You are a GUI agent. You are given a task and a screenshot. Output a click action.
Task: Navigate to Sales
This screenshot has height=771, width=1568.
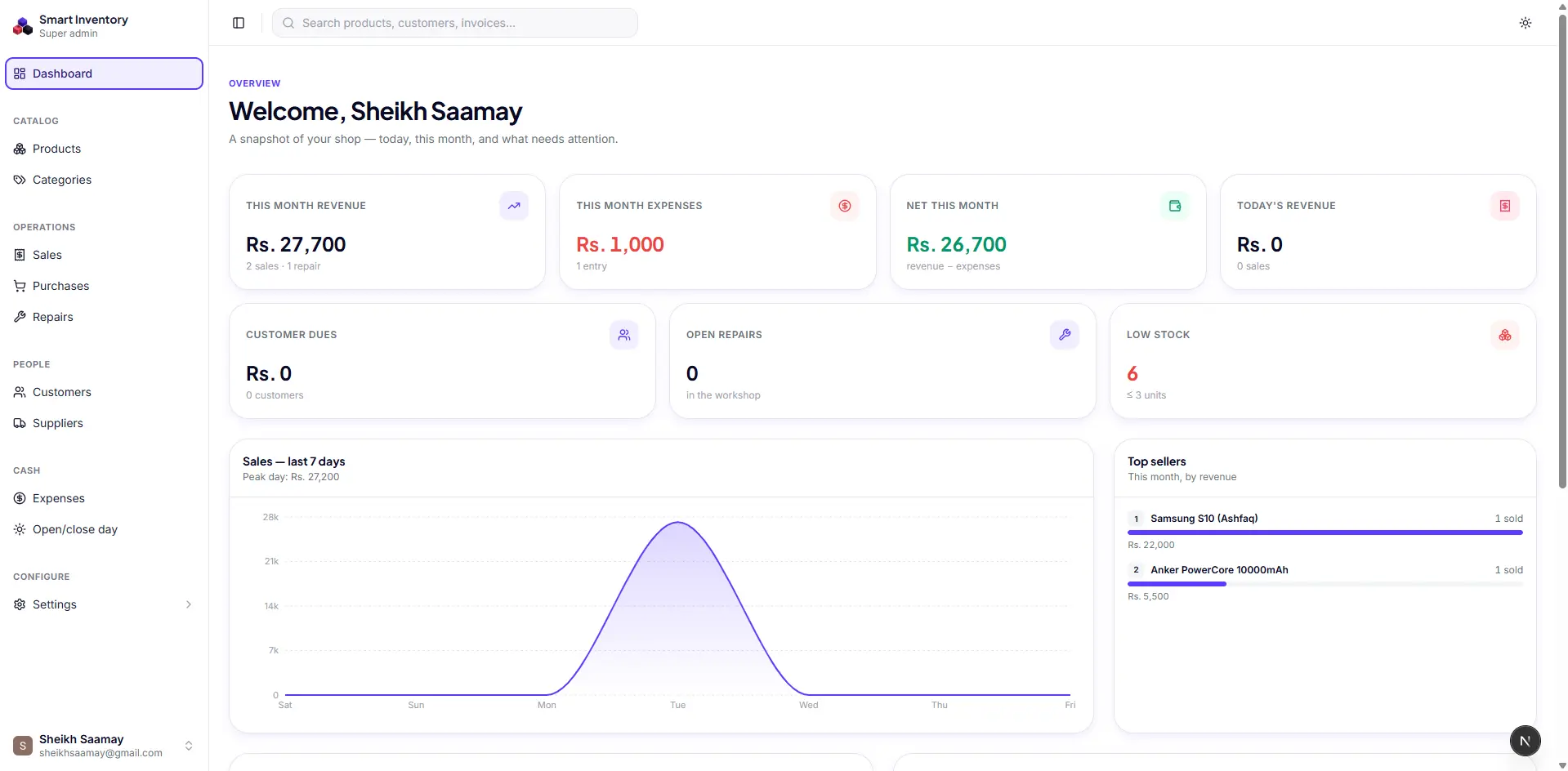(x=104, y=255)
